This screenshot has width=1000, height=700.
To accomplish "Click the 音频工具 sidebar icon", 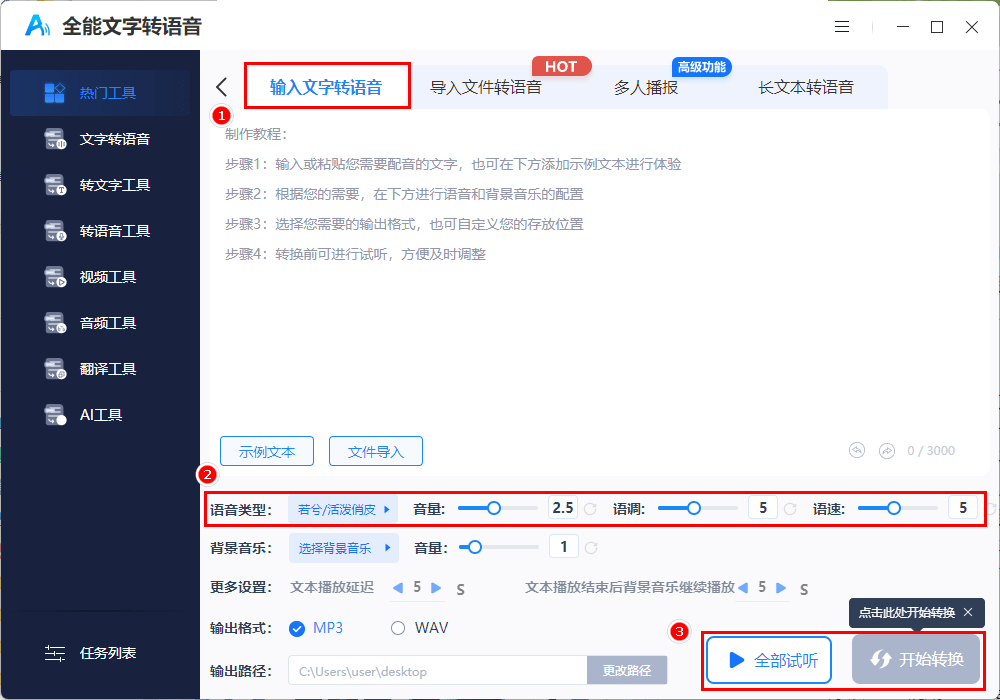I will click(55, 323).
